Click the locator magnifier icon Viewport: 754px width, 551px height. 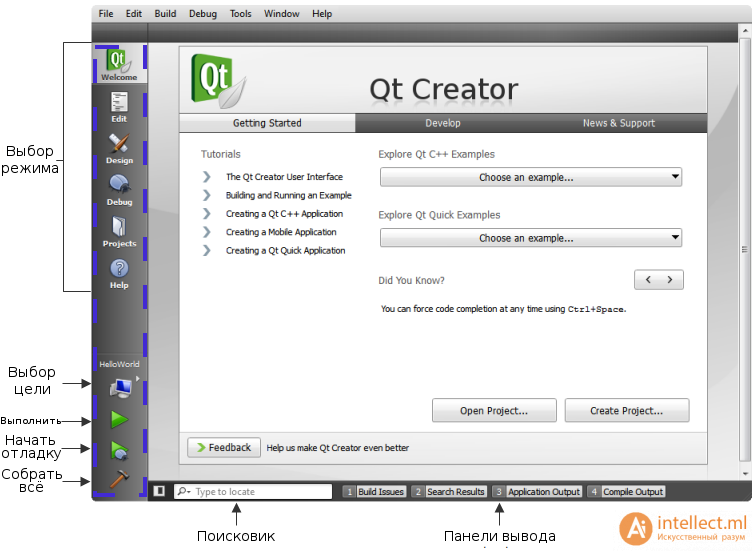[184, 491]
